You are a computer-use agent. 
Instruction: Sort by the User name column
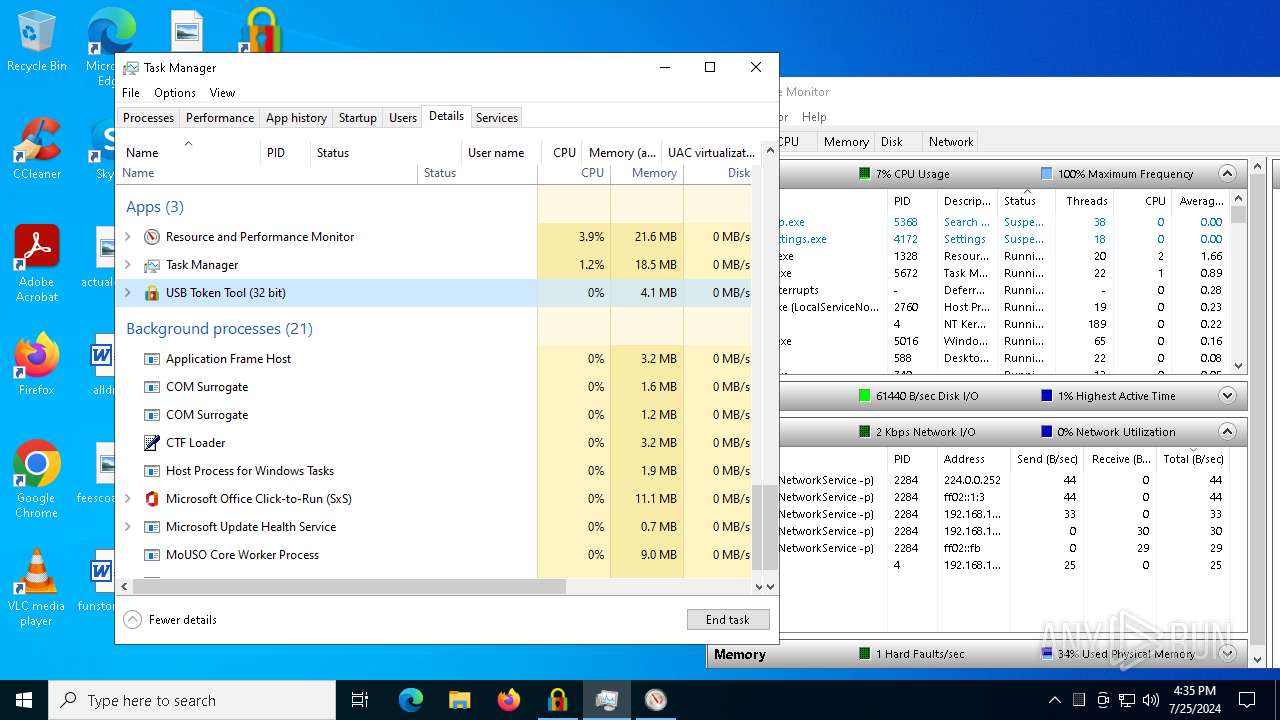[x=502, y=153]
